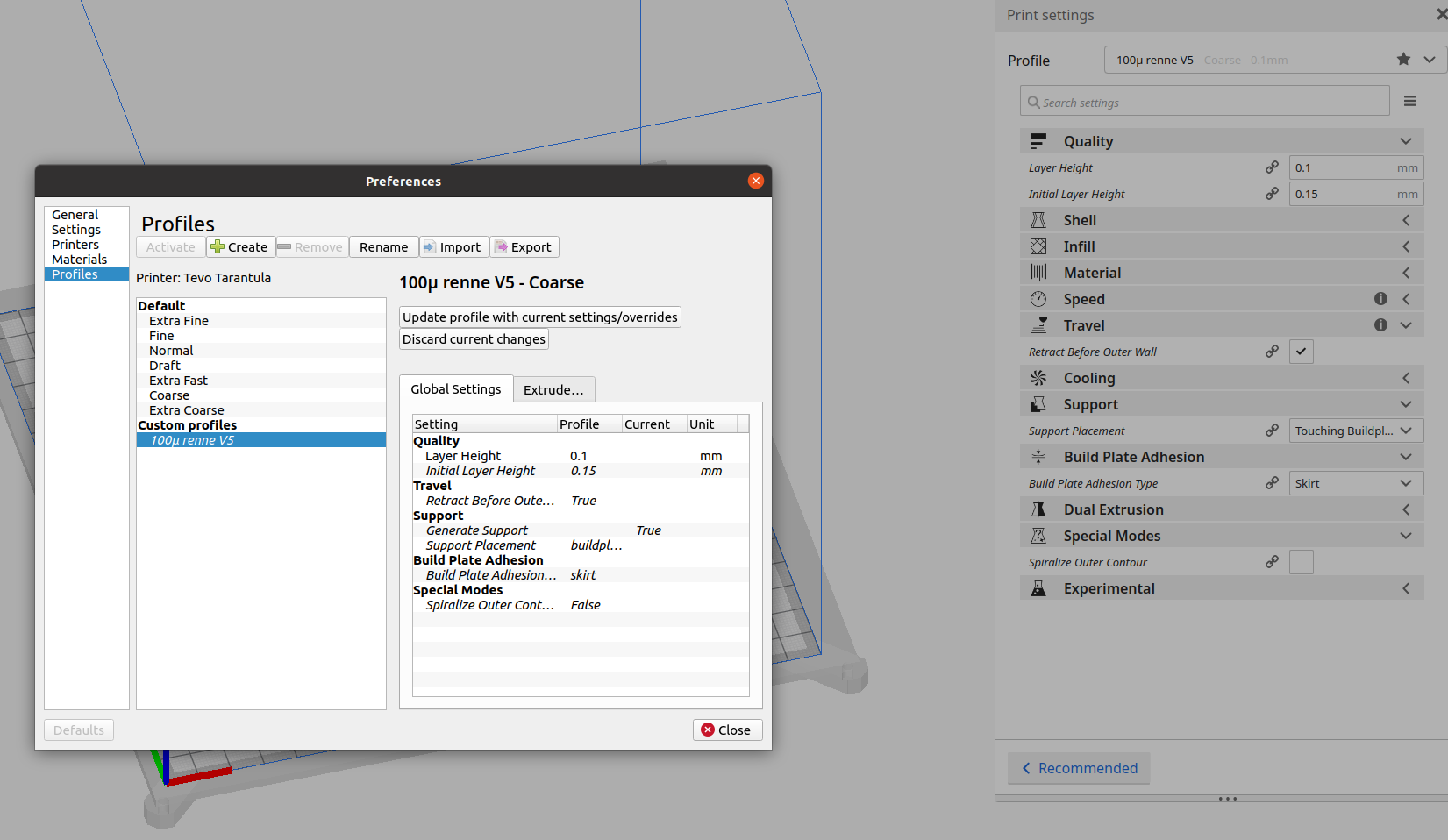
Task: Click Update profile with current settings/overrides
Action: [540, 317]
